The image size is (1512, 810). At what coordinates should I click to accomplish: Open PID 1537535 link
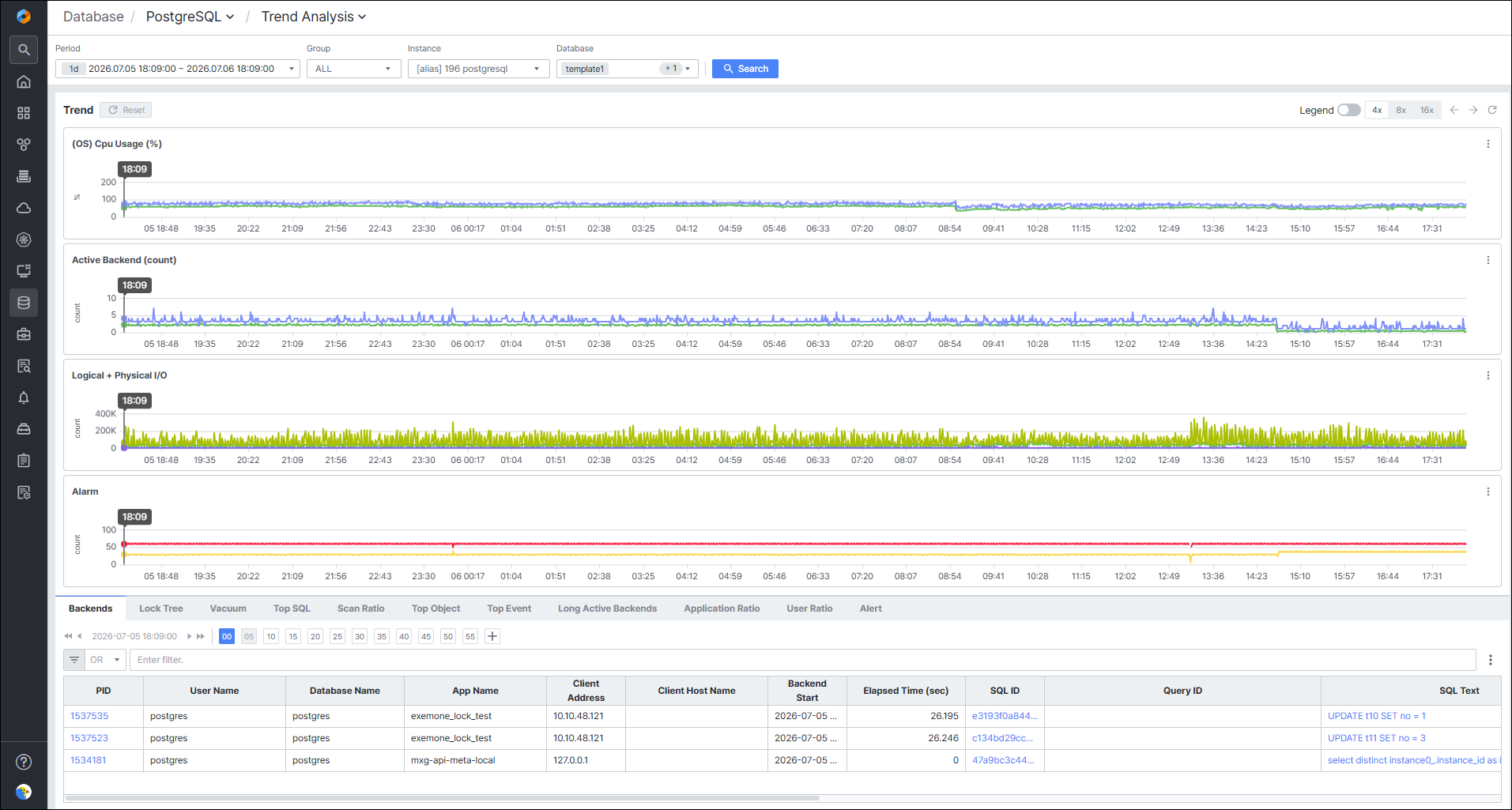(89, 716)
